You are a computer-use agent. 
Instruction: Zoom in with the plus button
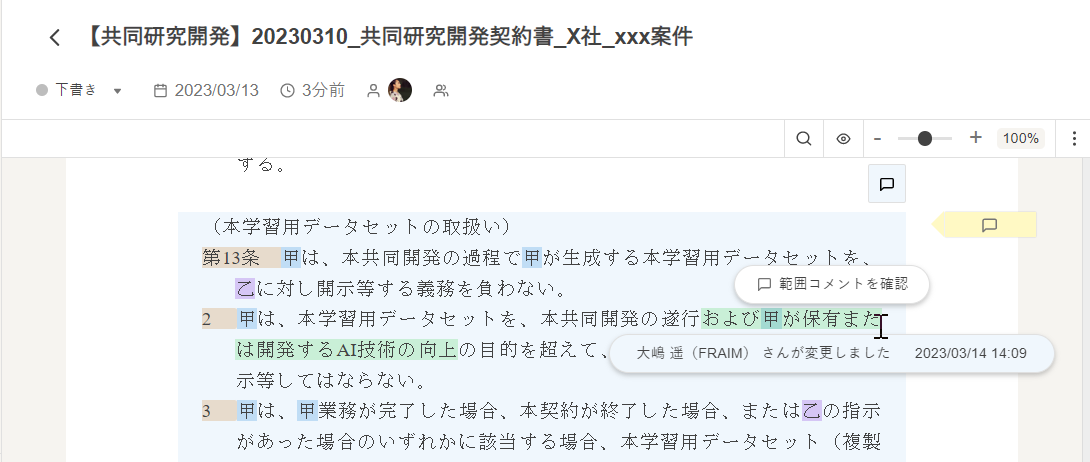point(975,138)
